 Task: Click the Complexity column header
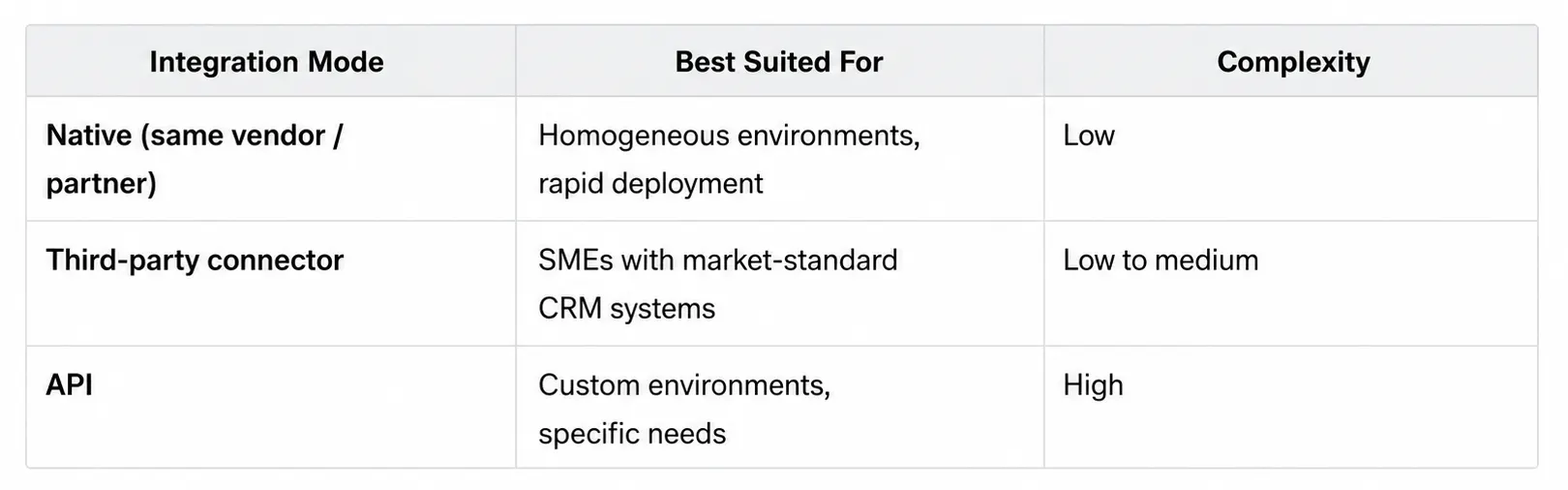(1293, 62)
